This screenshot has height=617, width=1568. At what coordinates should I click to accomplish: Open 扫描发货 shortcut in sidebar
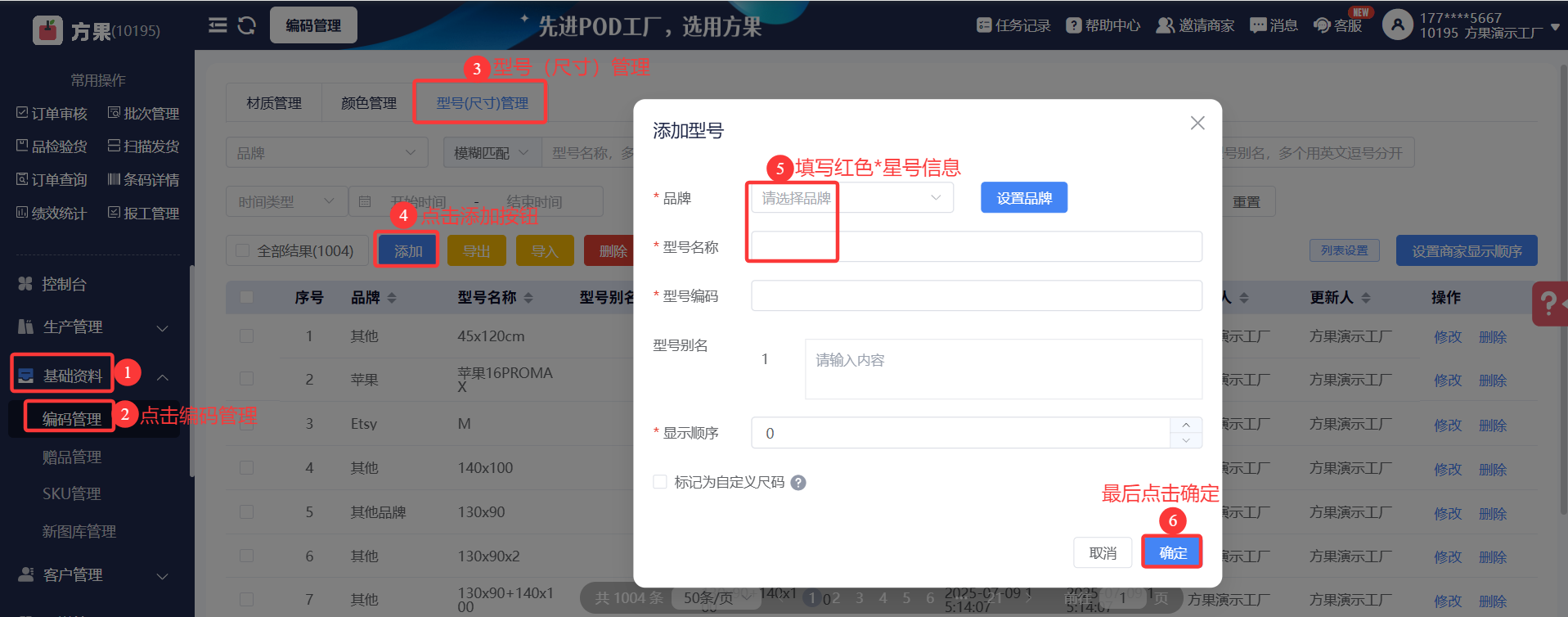pyautogui.click(x=143, y=146)
